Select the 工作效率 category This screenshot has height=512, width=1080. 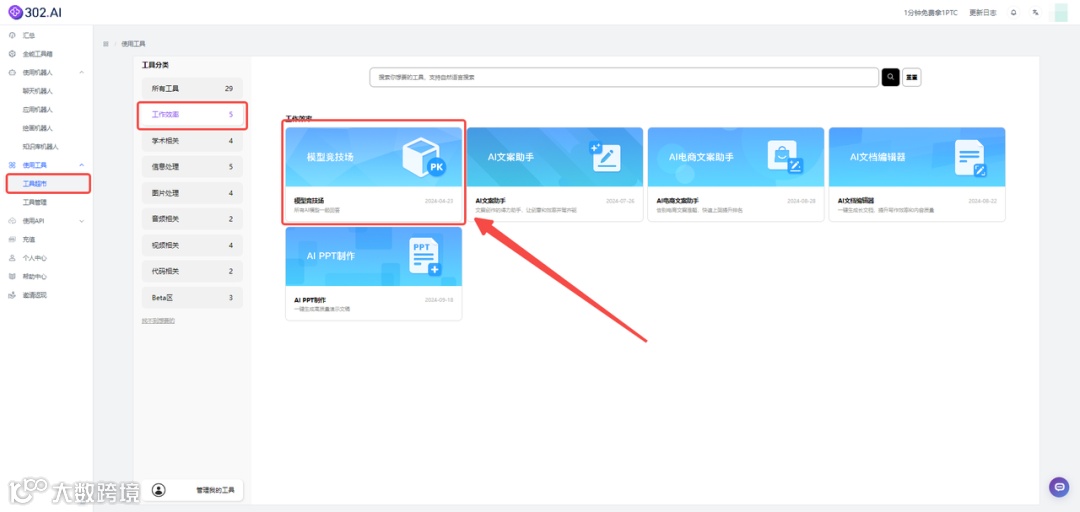pos(192,114)
